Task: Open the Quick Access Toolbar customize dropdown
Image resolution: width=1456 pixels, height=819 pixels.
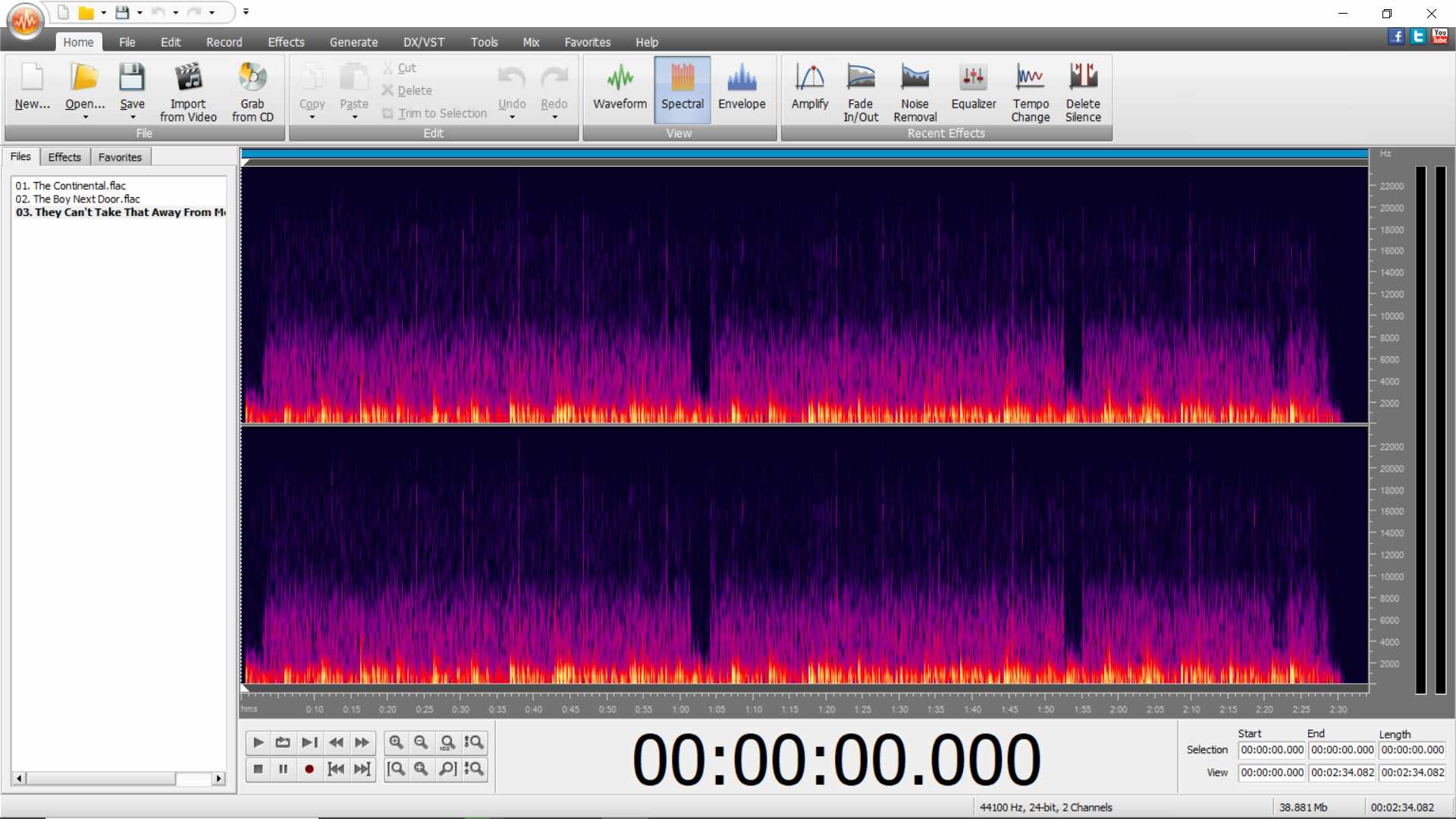Action: (246, 12)
